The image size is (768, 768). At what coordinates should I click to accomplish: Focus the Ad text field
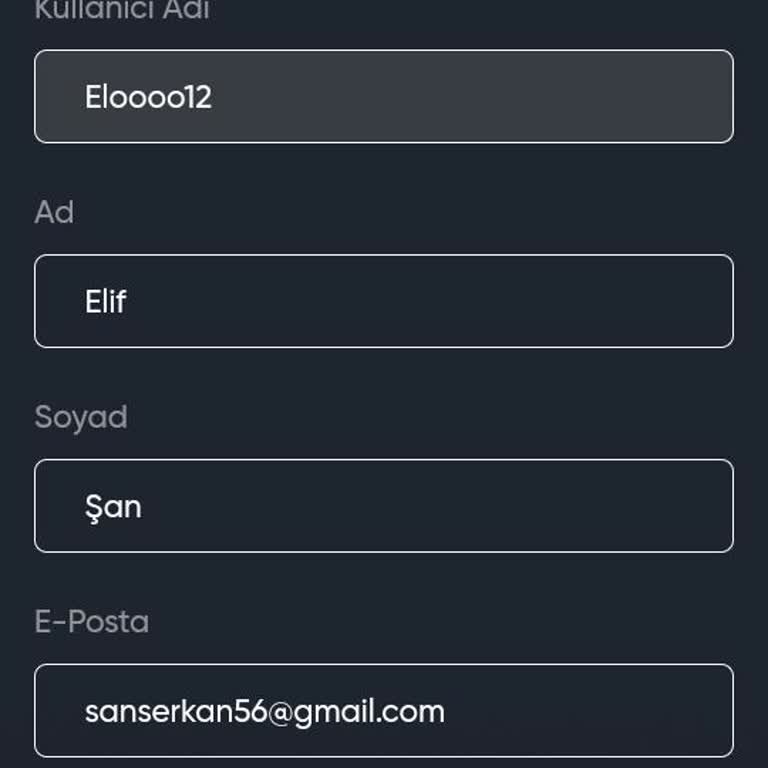click(384, 301)
